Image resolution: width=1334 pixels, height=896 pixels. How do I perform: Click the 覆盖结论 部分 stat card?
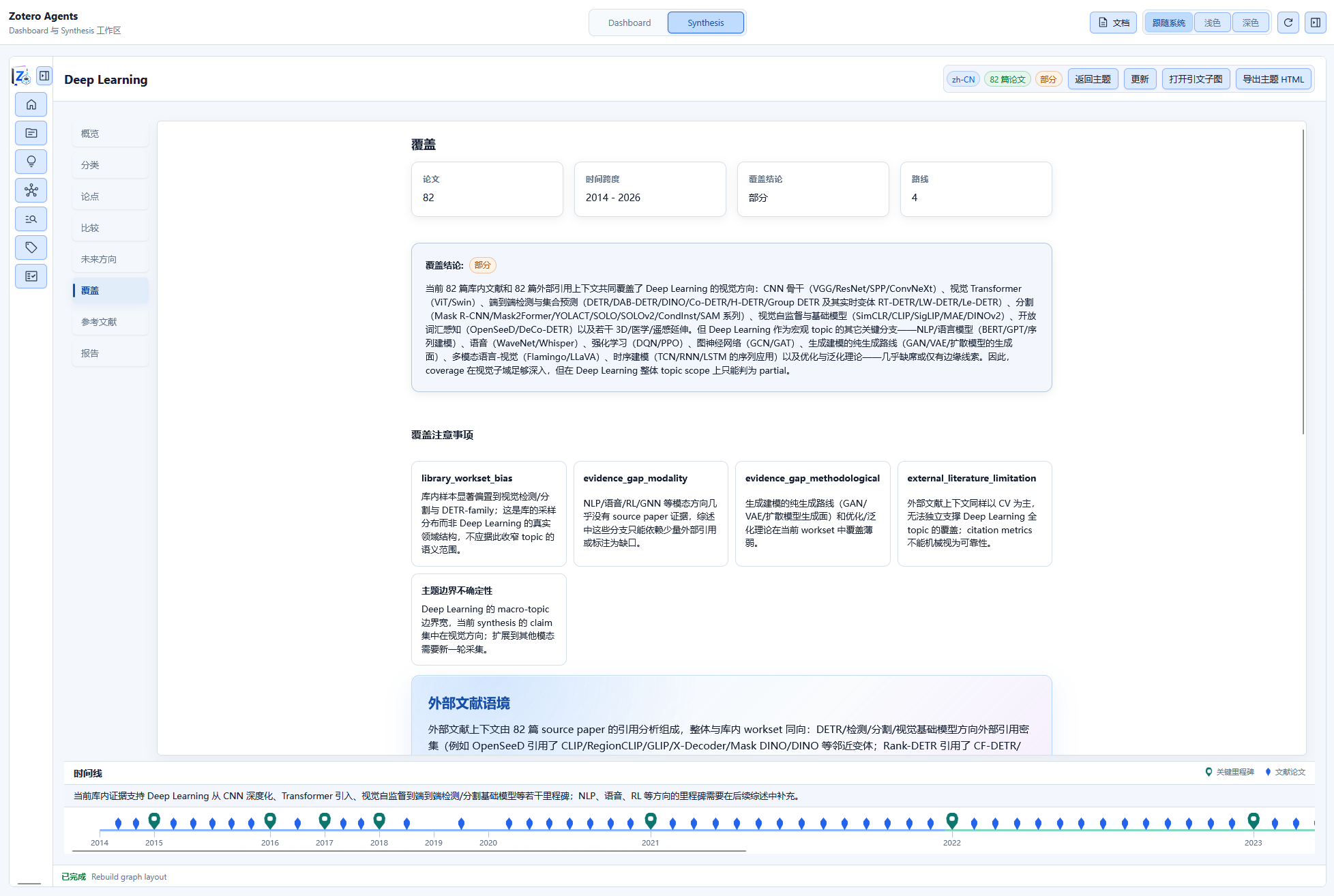(x=813, y=189)
